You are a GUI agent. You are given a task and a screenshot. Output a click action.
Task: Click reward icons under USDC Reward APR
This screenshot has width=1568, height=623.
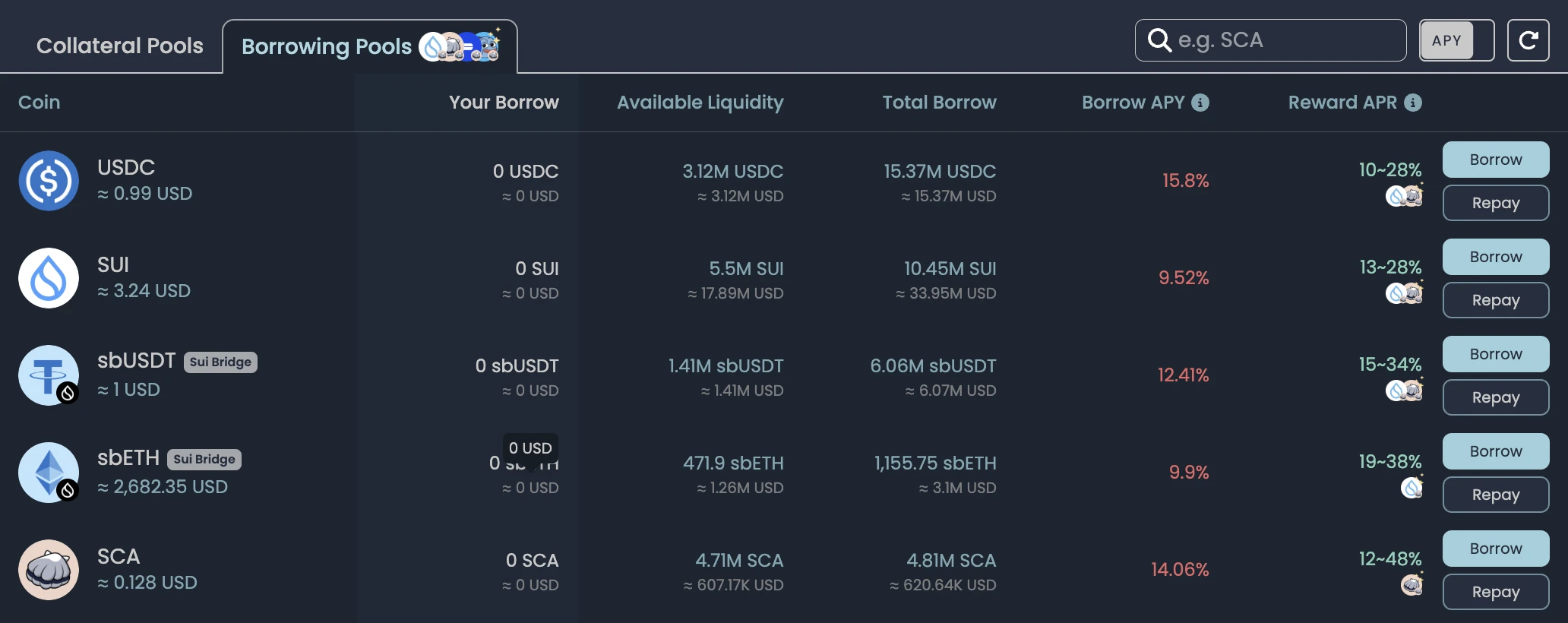[x=1404, y=197]
